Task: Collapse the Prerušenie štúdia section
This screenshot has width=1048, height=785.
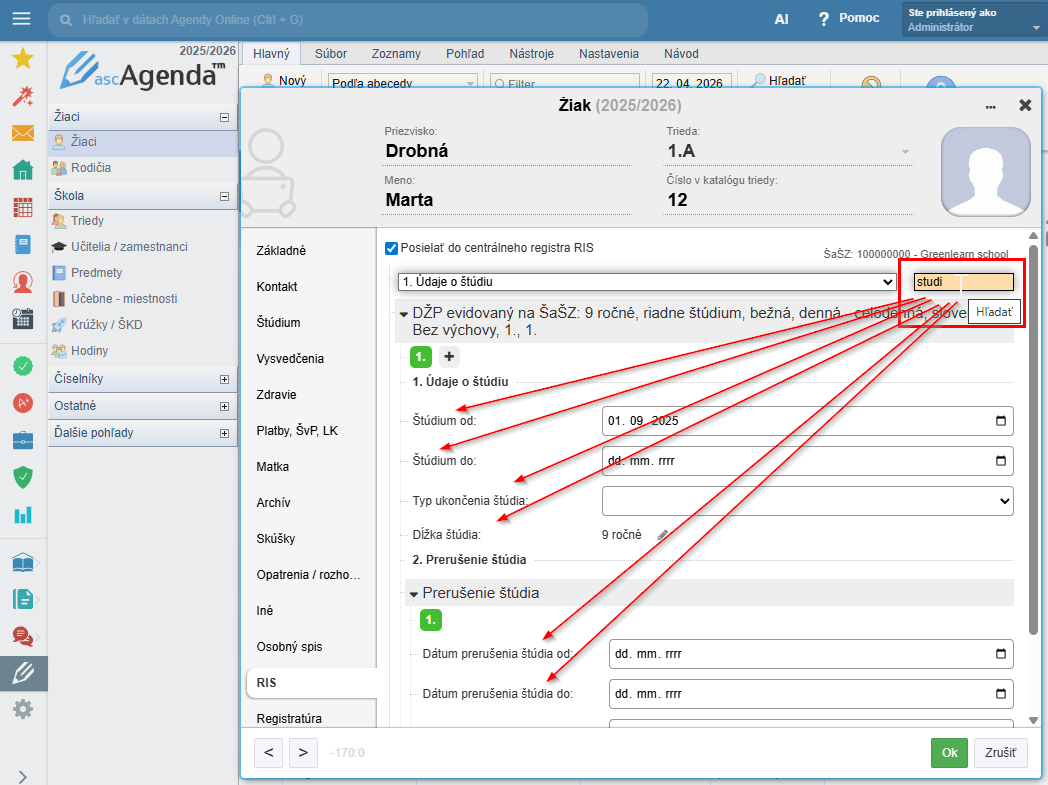Action: coord(413,593)
